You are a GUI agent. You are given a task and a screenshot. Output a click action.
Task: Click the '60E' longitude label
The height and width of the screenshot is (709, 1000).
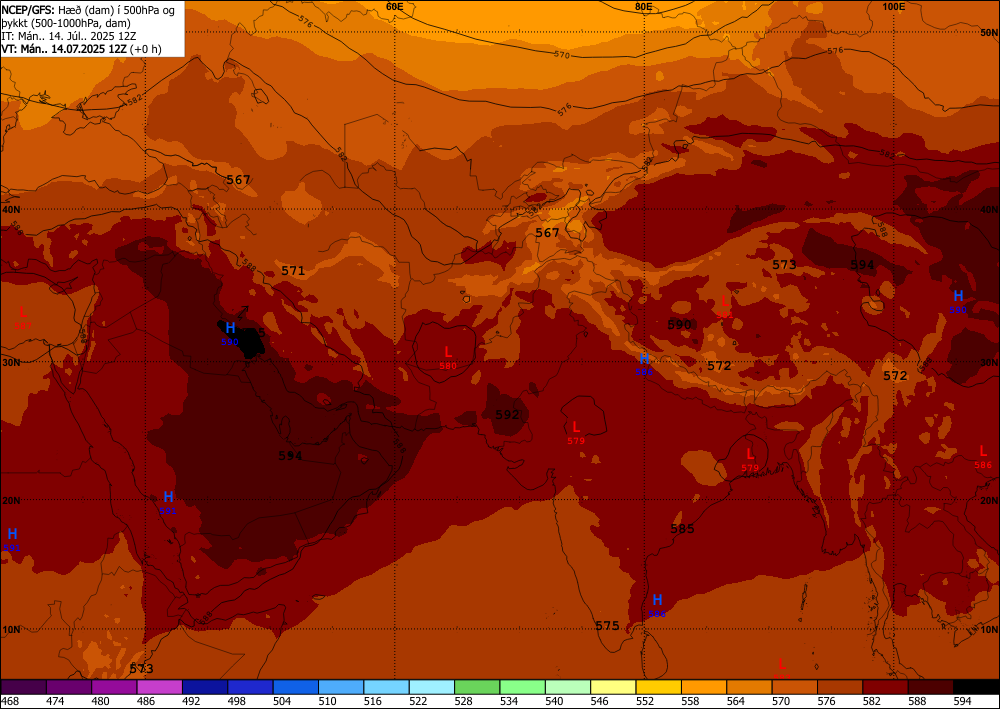point(395,6)
